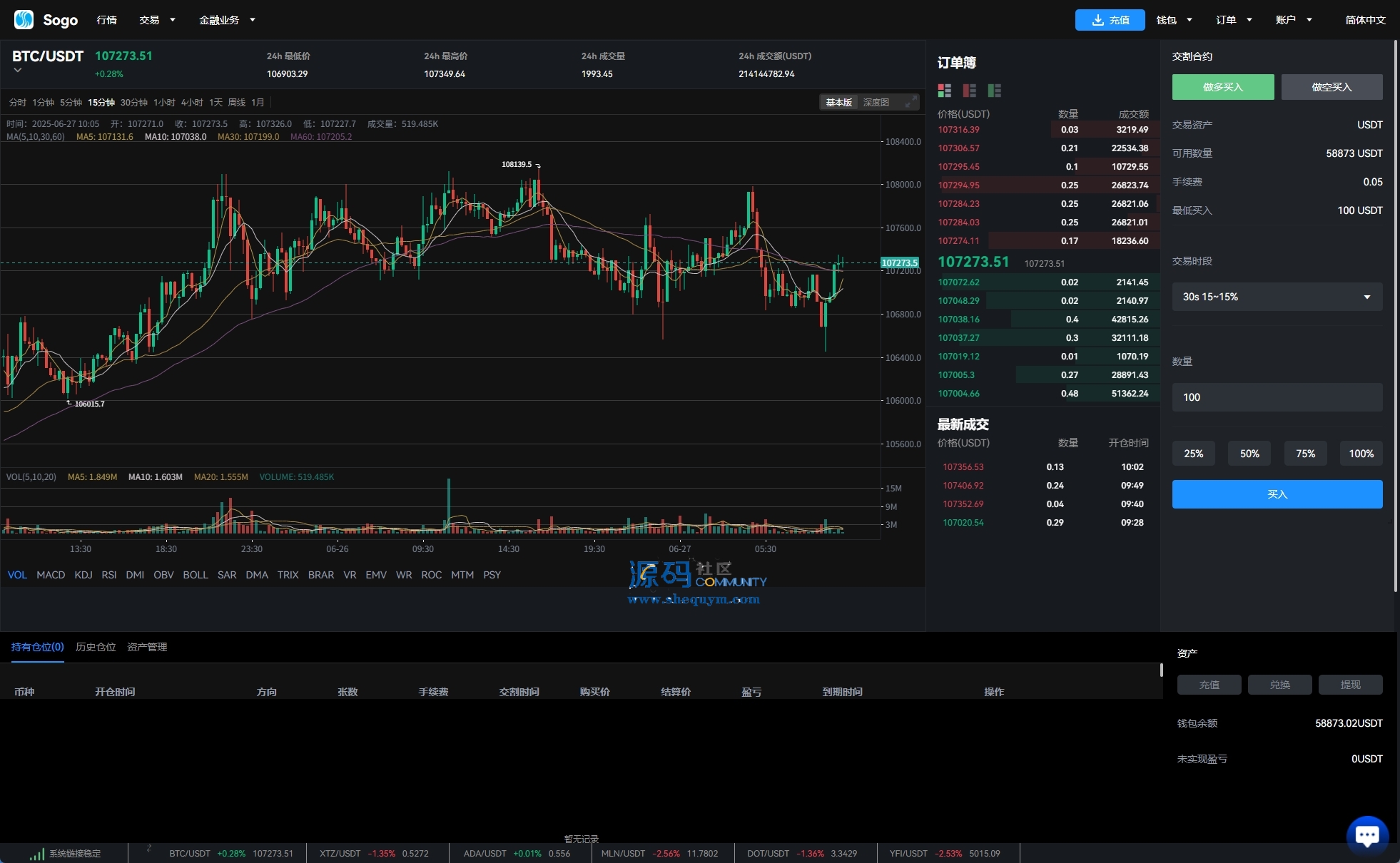This screenshot has width=1400, height=863.
Task: Click the 数量 quantity input field
Action: point(1277,397)
